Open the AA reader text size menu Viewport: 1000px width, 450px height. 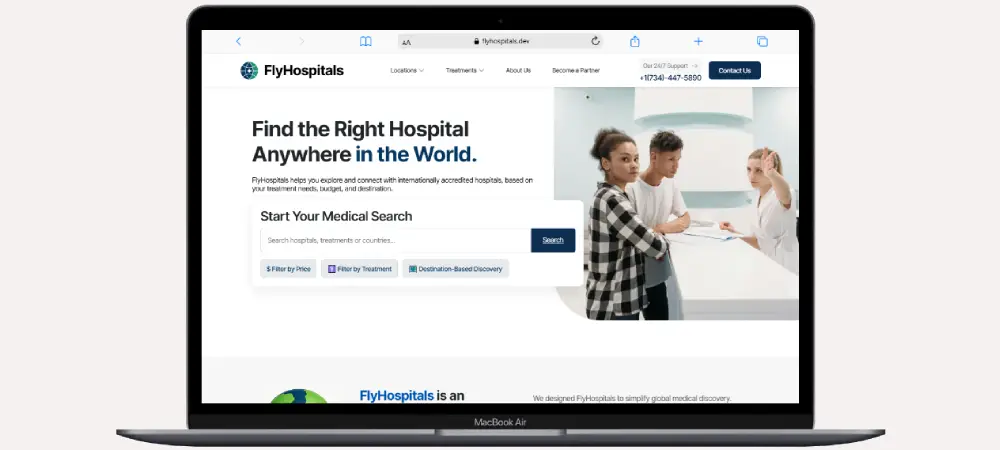click(407, 42)
